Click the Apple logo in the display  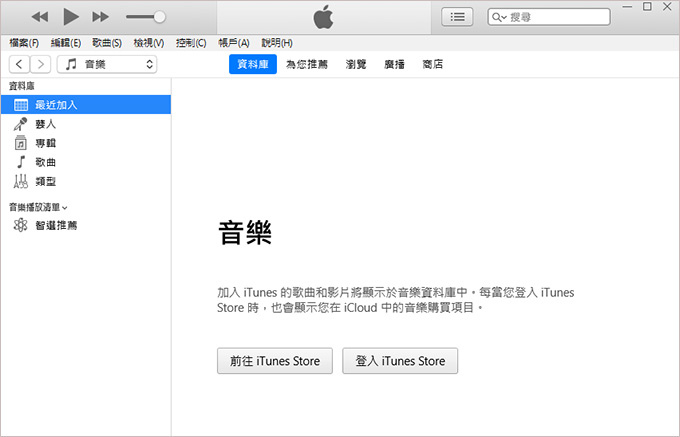click(x=324, y=17)
